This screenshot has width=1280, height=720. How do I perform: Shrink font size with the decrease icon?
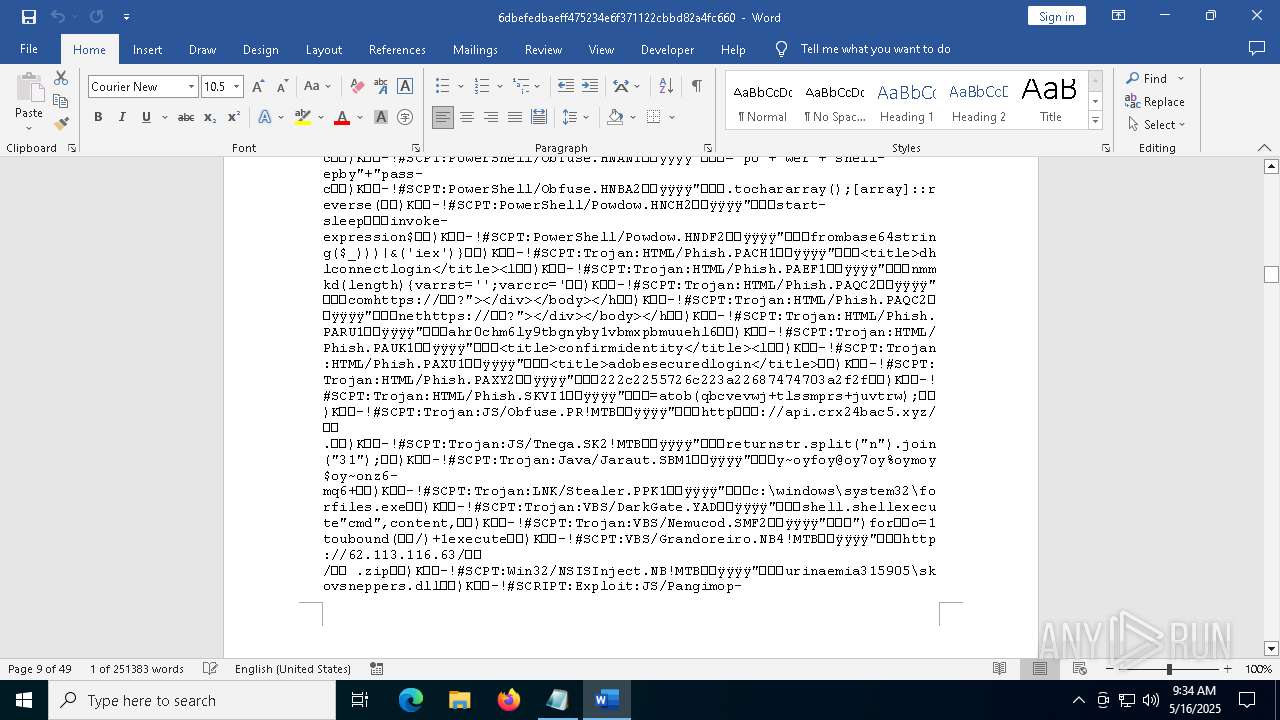click(x=282, y=87)
